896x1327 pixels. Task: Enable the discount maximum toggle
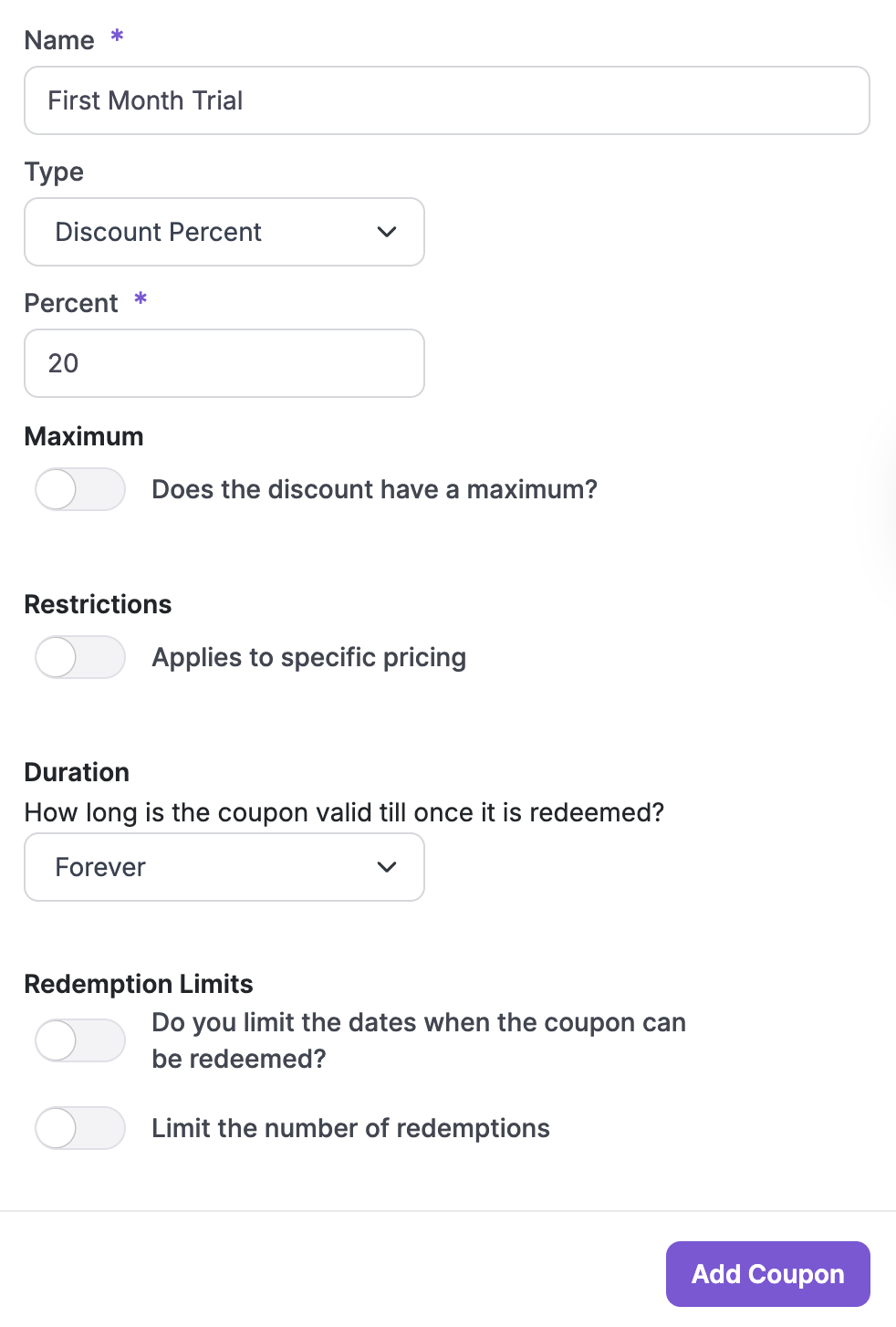[x=80, y=489]
